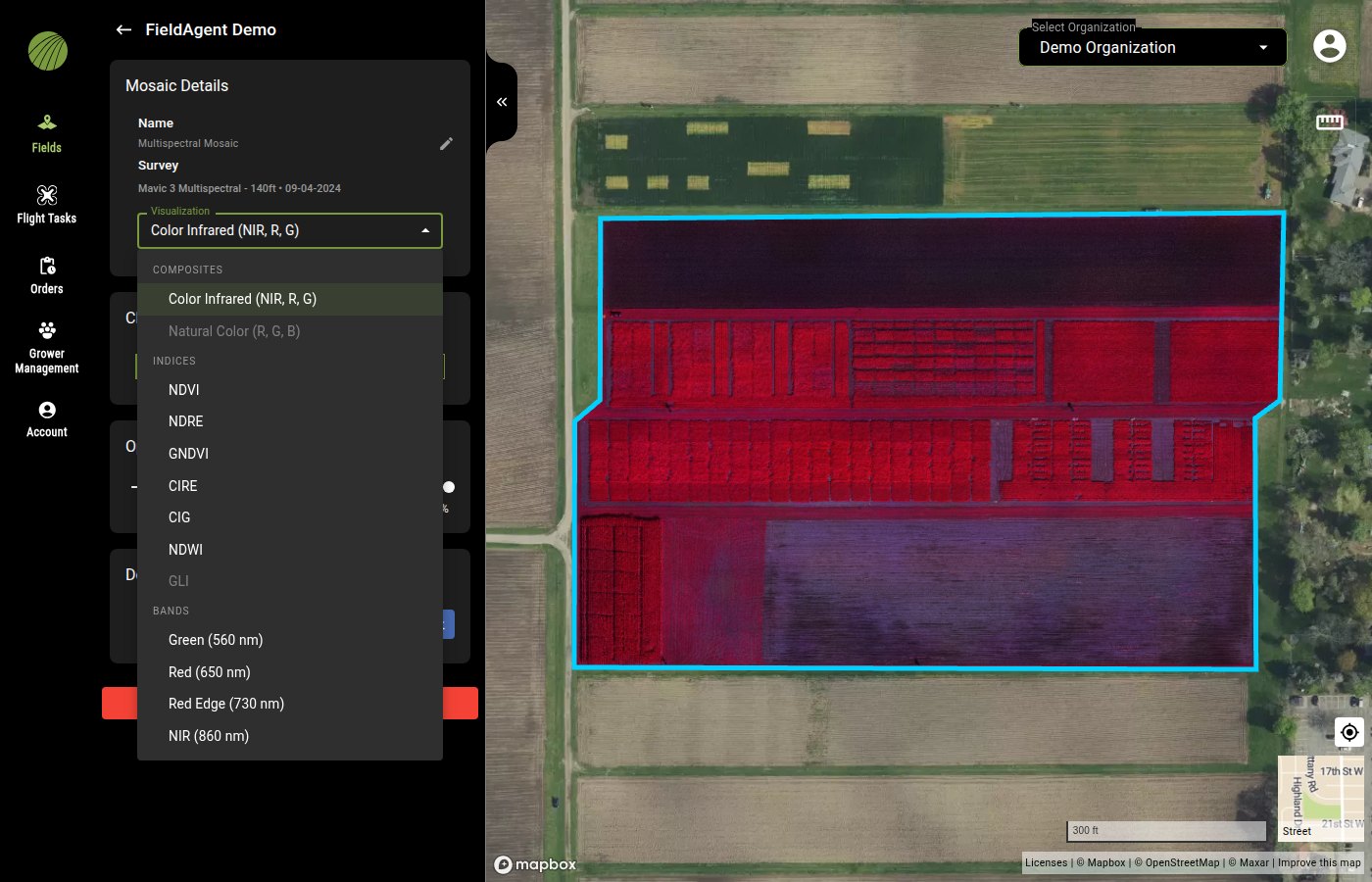Open the © Mapbox attribution link
1372x882 pixels.
pos(1101,862)
